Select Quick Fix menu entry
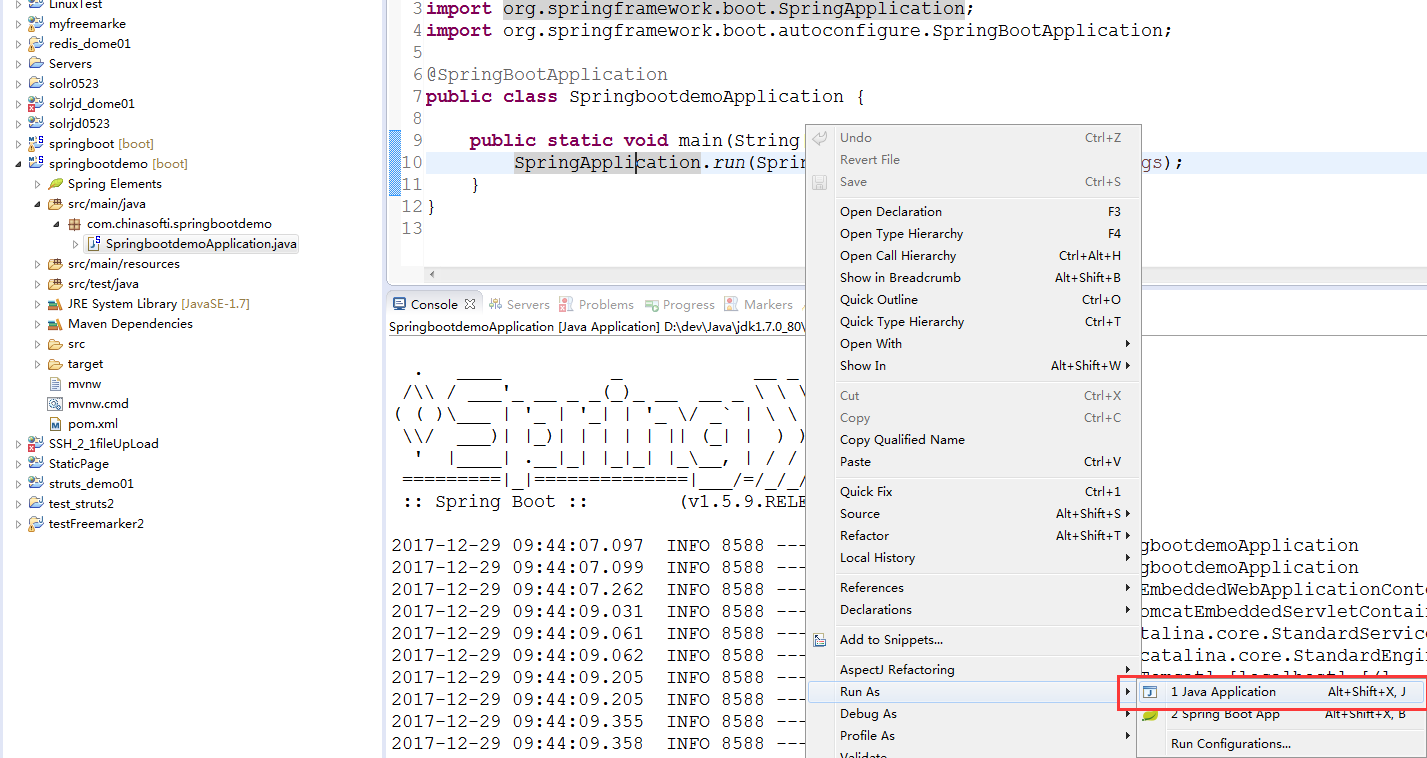 972,492
